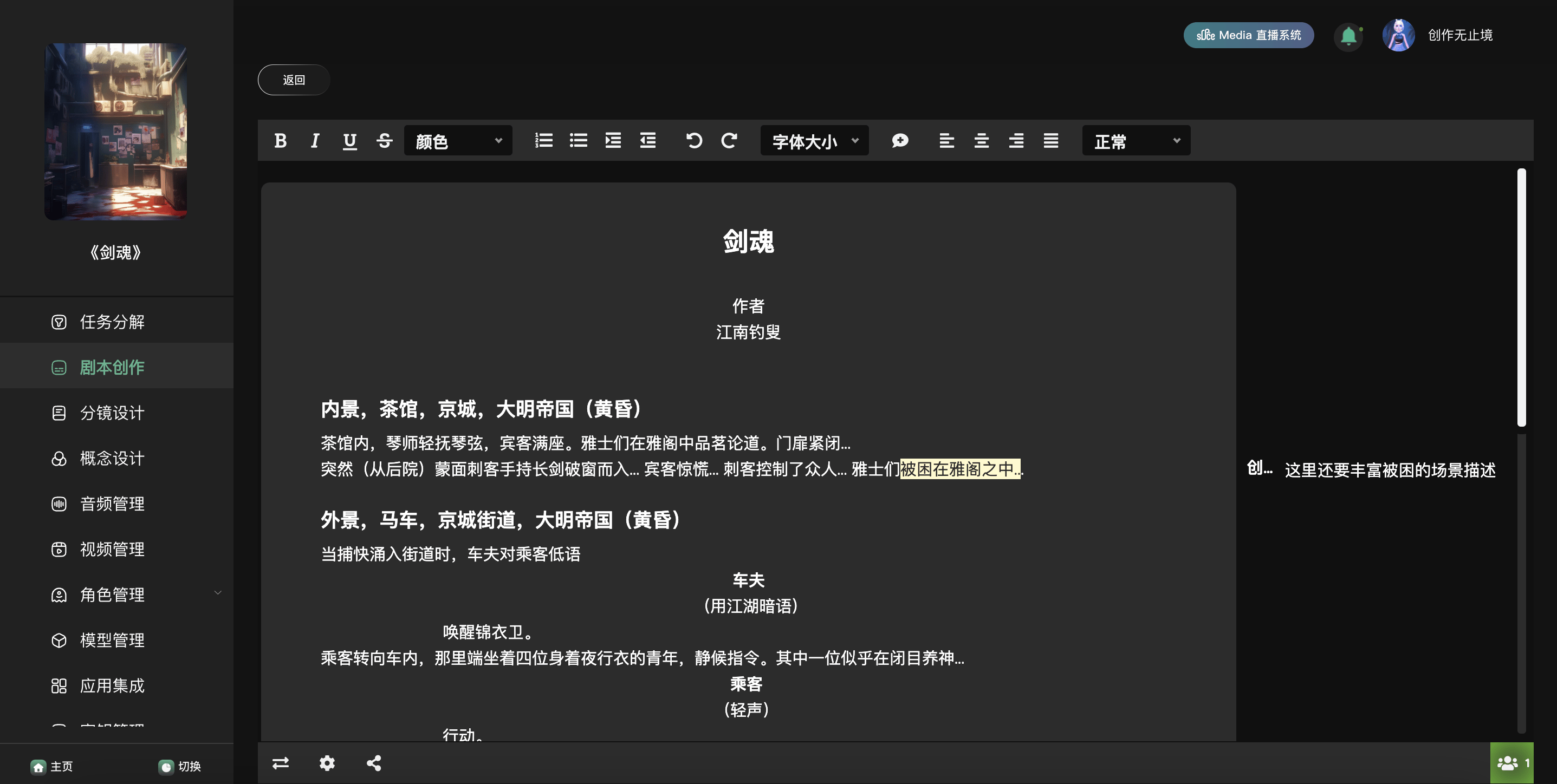Align text left

point(946,141)
